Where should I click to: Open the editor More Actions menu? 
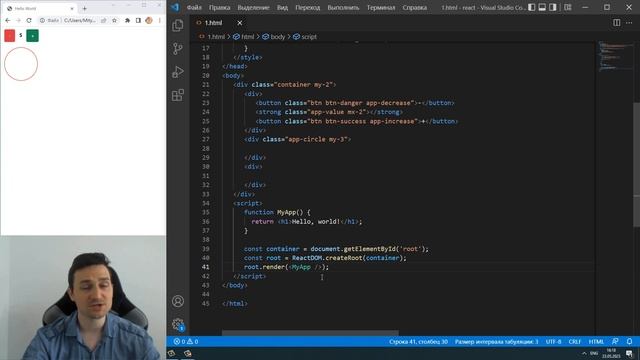[629, 23]
